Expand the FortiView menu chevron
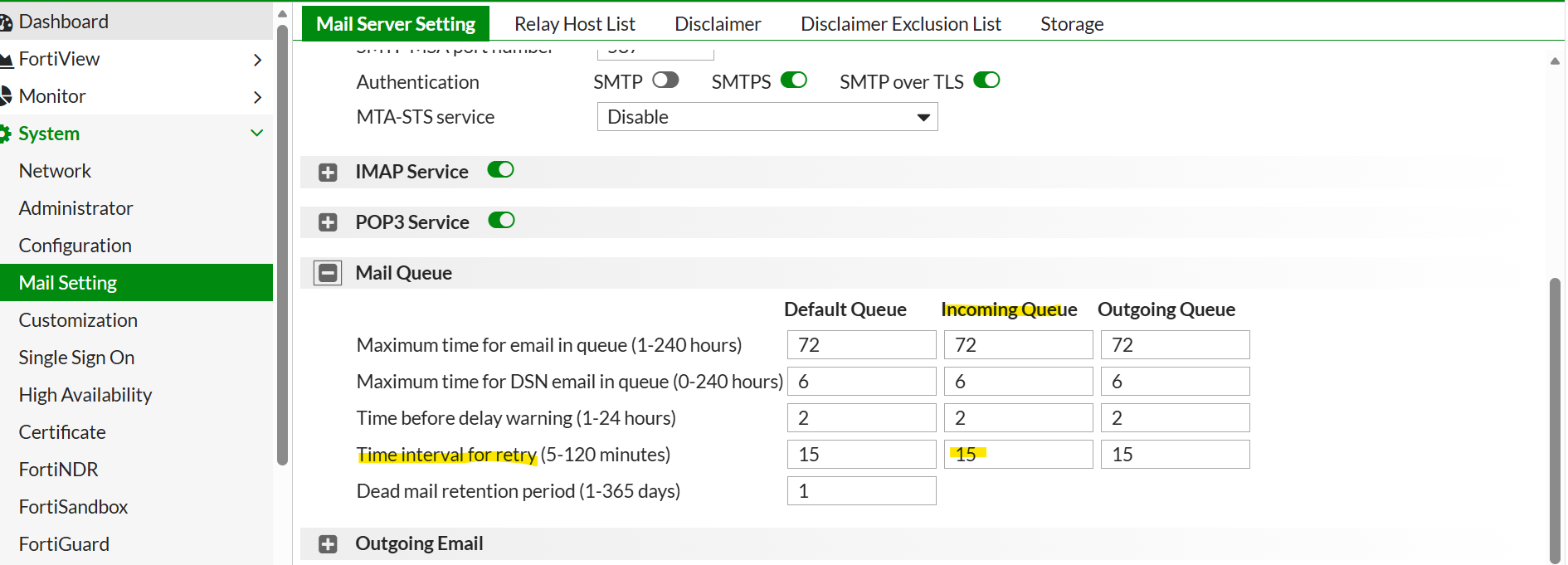Image resolution: width=1568 pixels, height=565 pixels. [x=257, y=60]
